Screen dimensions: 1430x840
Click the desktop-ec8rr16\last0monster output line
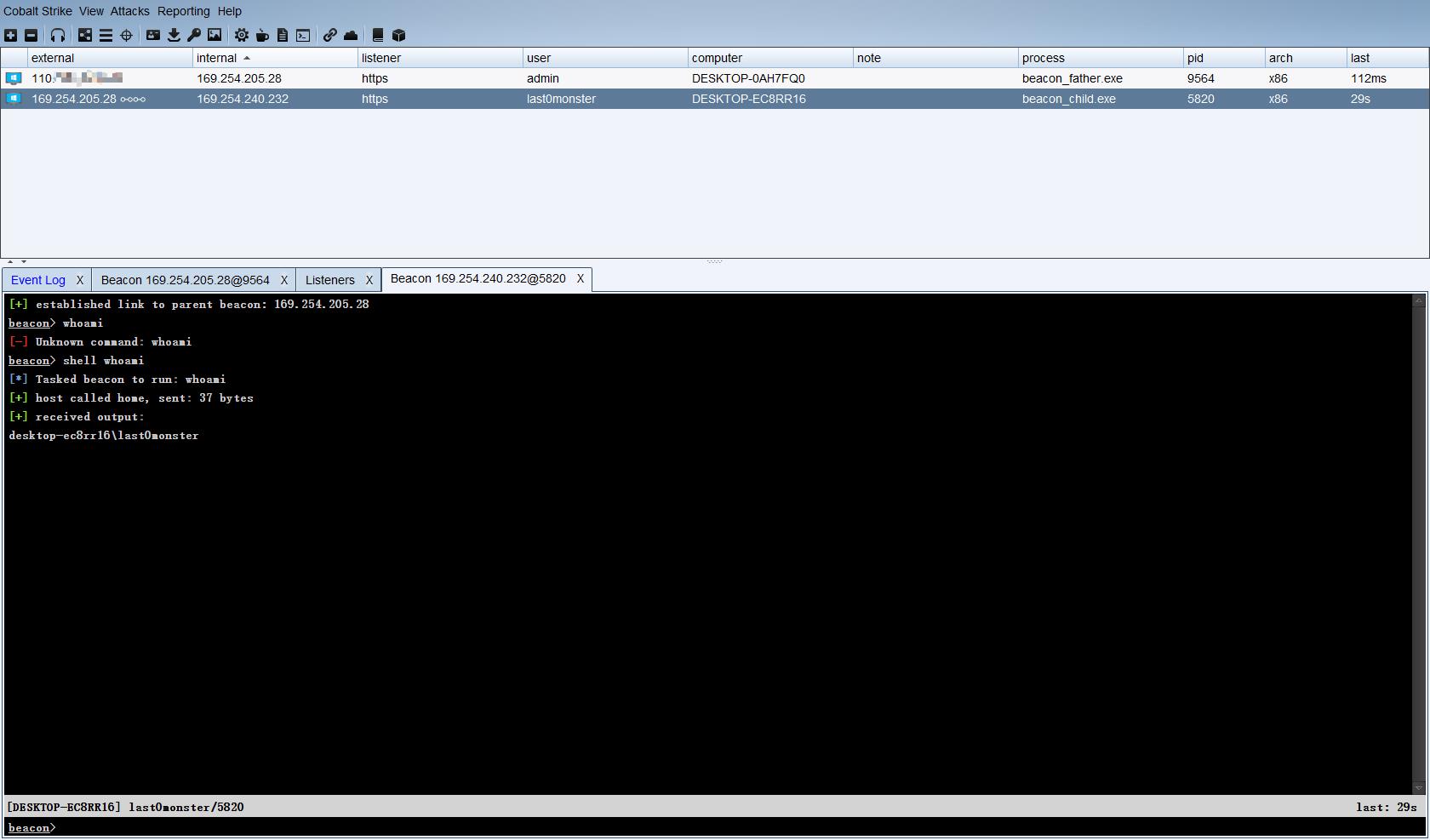pyautogui.click(x=104, y=436)
